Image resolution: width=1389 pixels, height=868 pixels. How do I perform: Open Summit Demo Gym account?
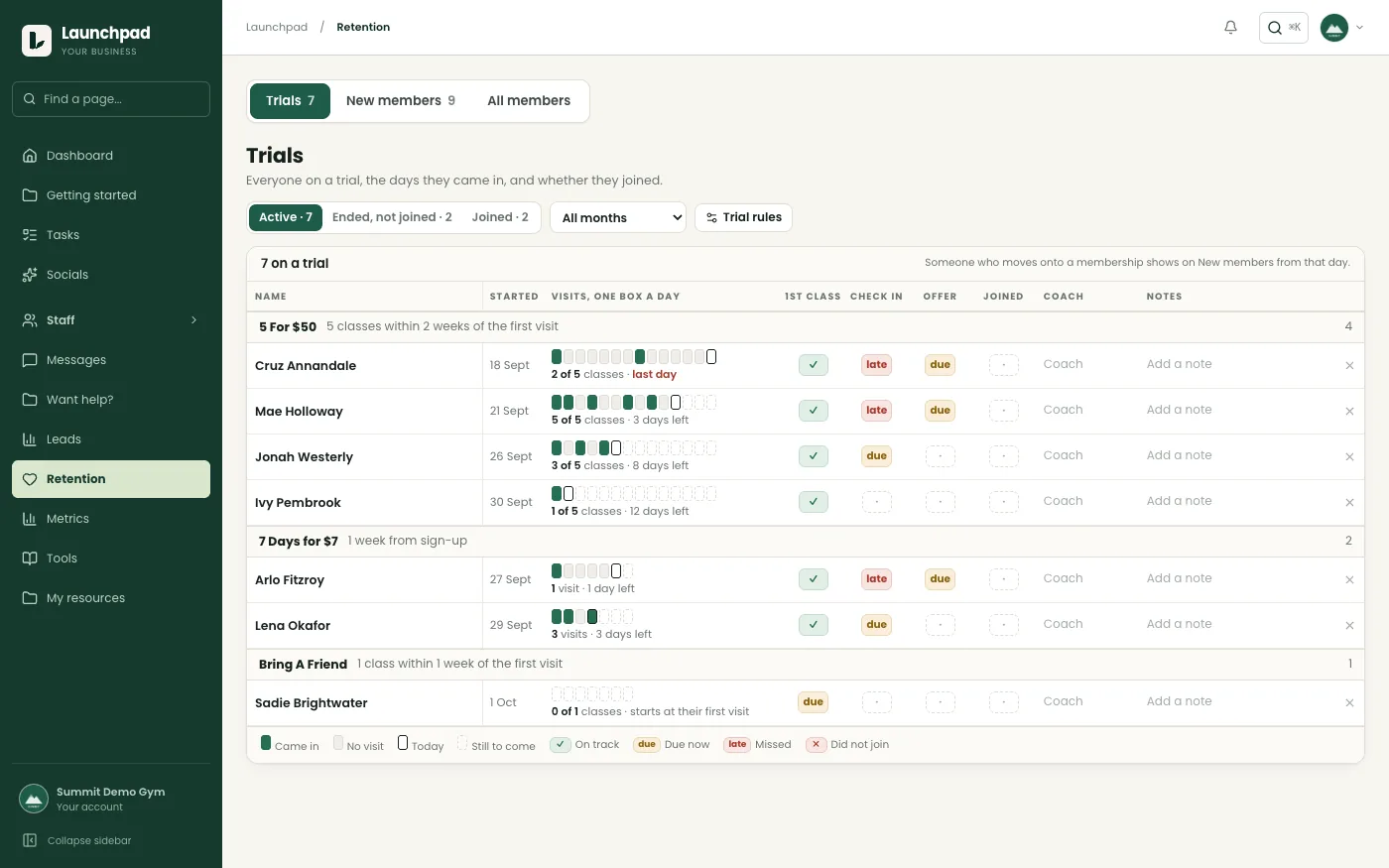point(111,799)
